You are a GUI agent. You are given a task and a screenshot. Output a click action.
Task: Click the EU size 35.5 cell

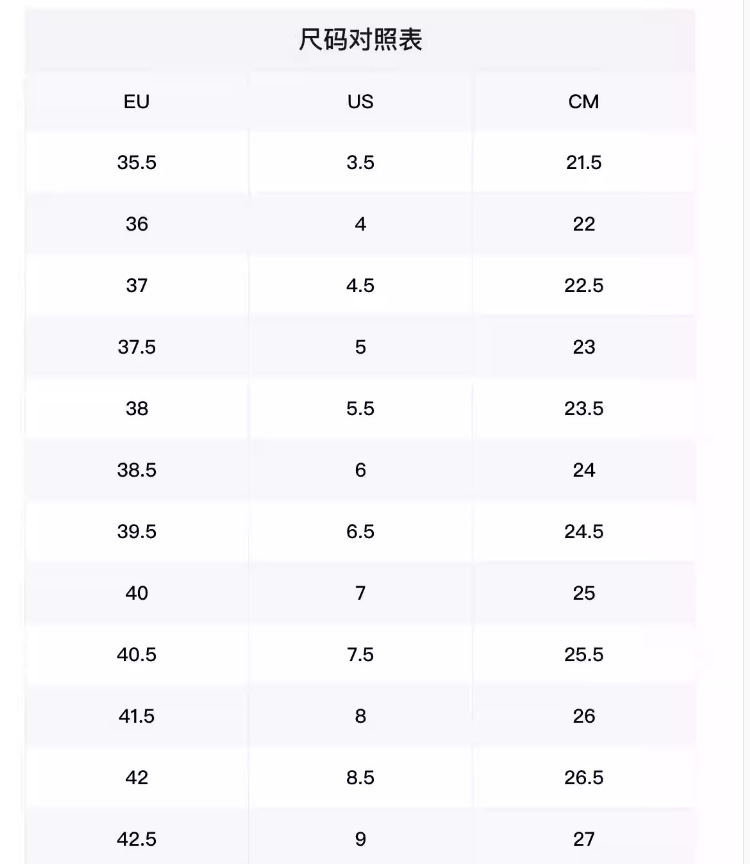click(x=137, y=163)
